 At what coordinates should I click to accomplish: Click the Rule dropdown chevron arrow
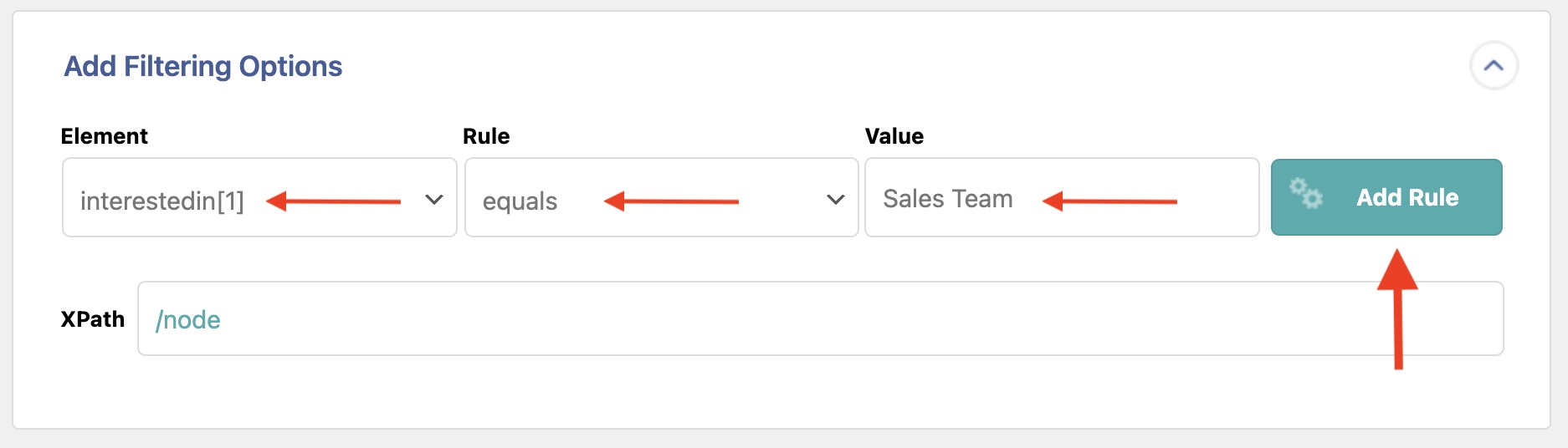pyautogui.click(x=835, y=199)
